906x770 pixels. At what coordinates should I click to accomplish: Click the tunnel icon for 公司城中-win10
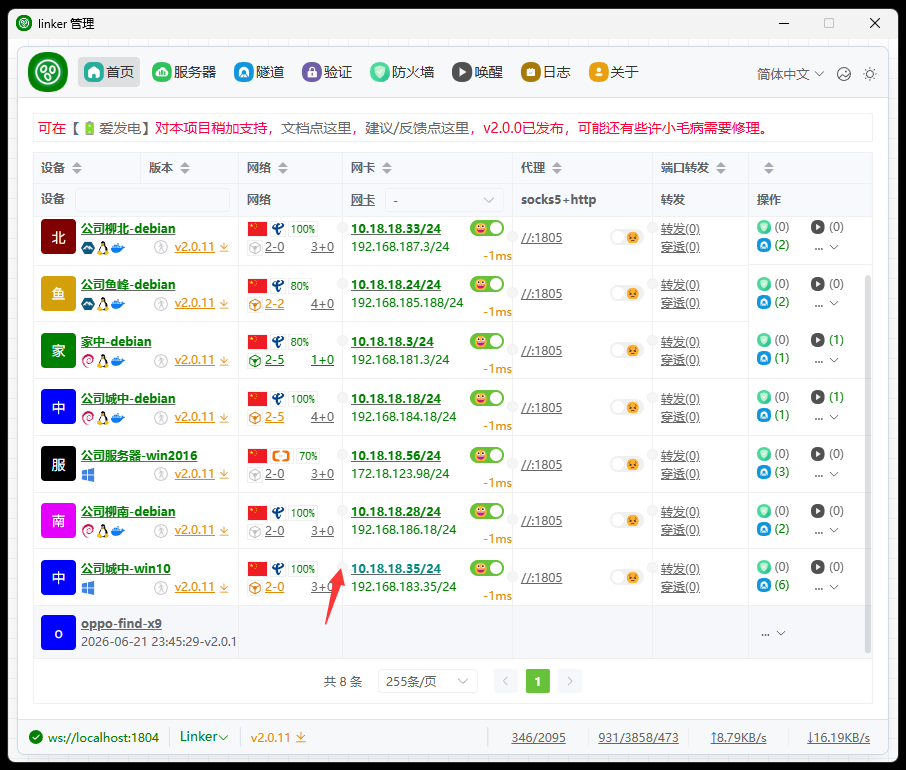(764, 585)
